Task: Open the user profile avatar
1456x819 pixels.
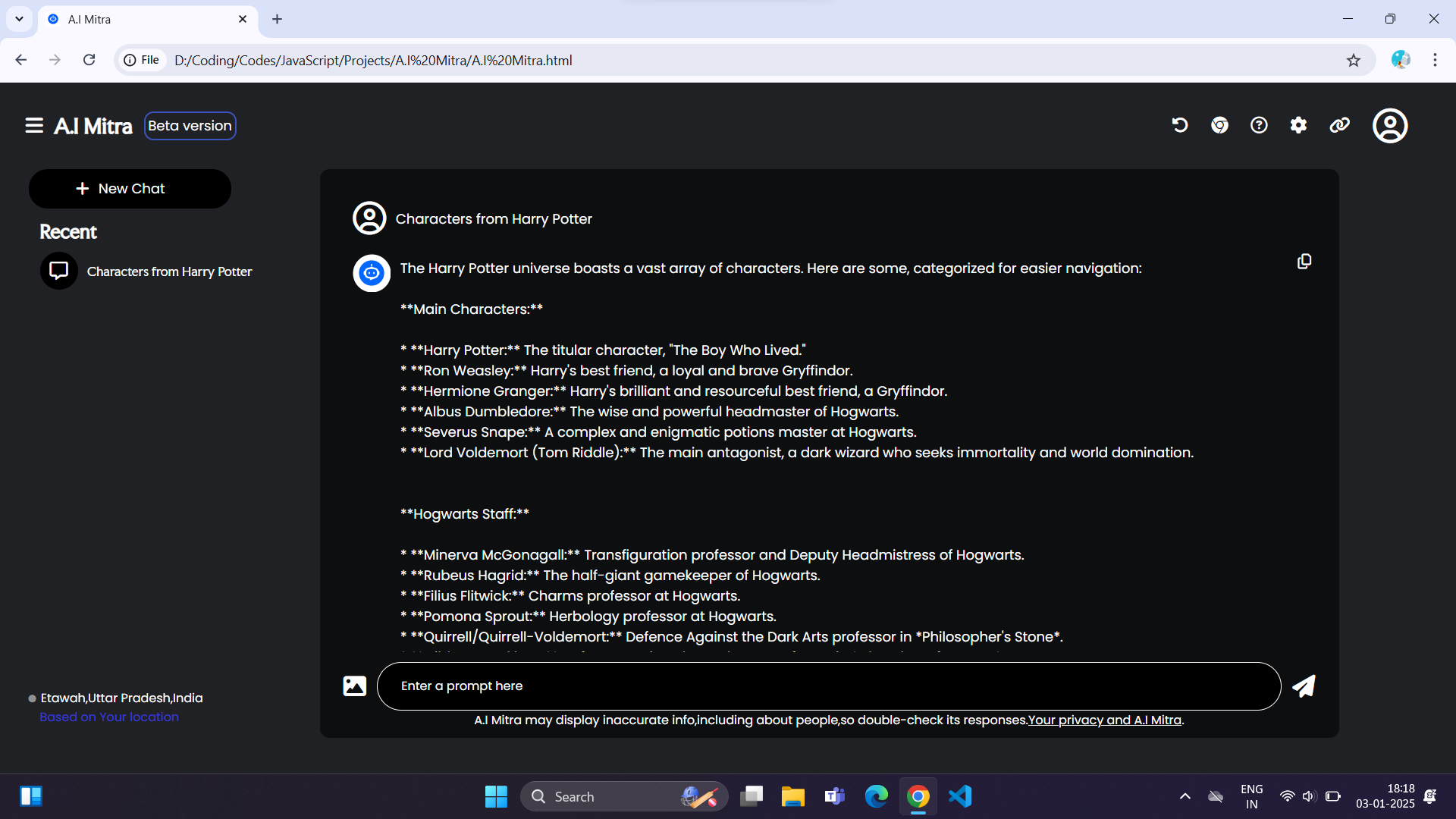Action: pyautogui.click(x=1390, y=126)
